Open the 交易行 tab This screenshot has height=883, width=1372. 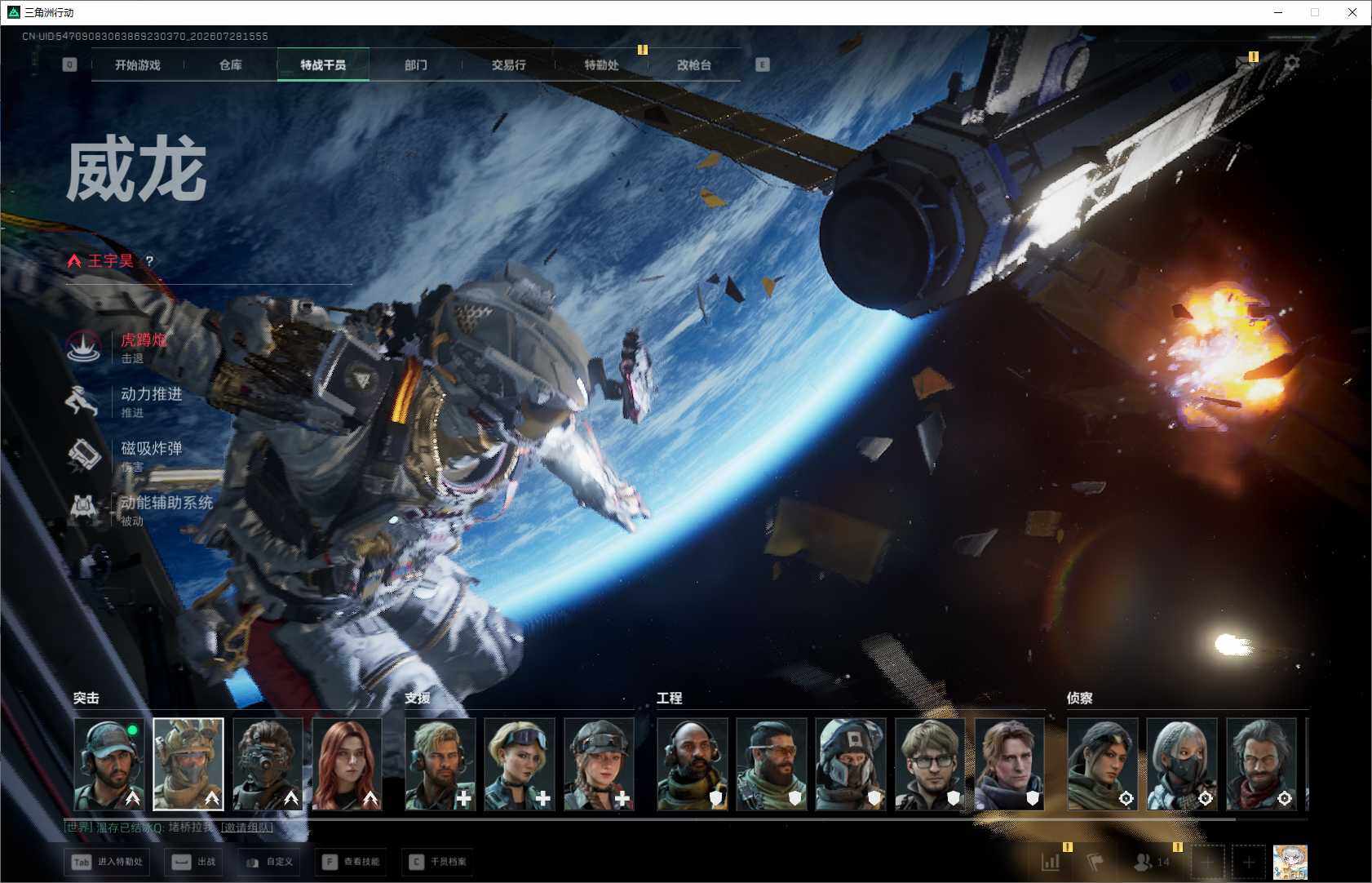pyautogui.click(x=508, y=65)
